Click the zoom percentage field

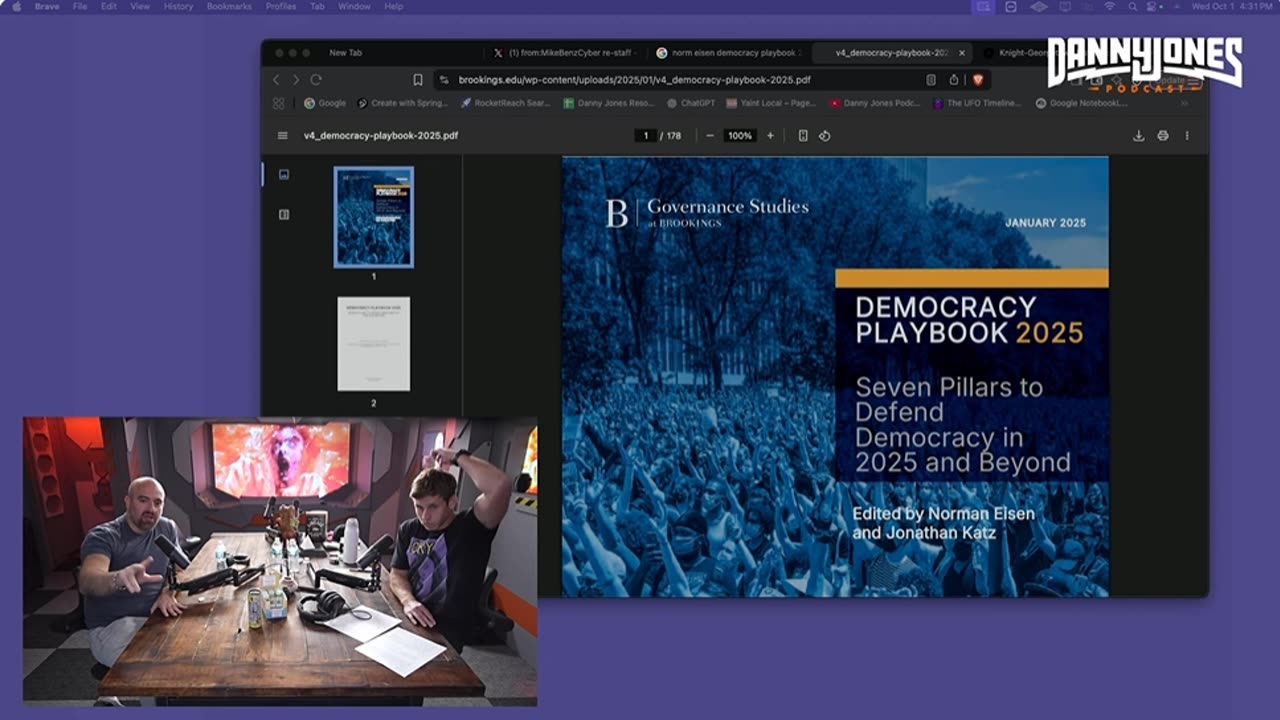740,136
